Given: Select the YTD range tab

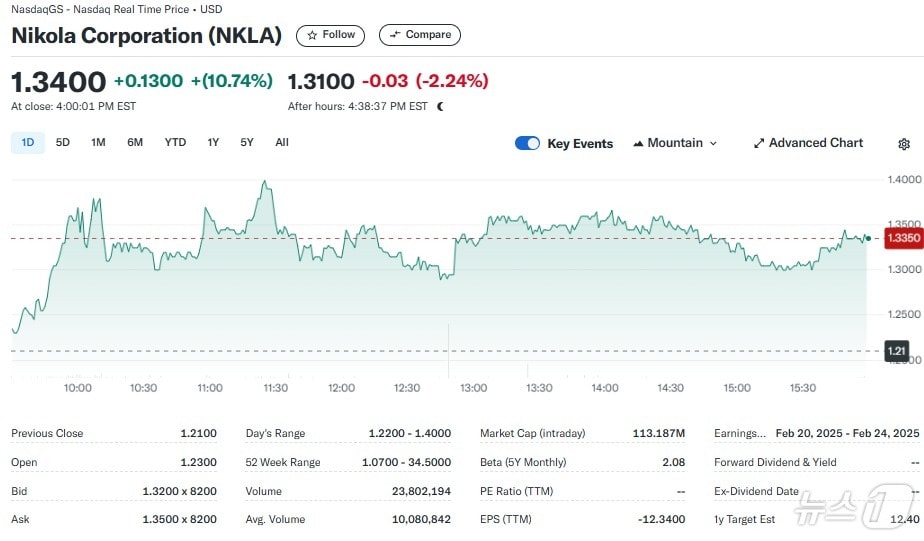Looking at the screenshot, I should click(175, 142).
